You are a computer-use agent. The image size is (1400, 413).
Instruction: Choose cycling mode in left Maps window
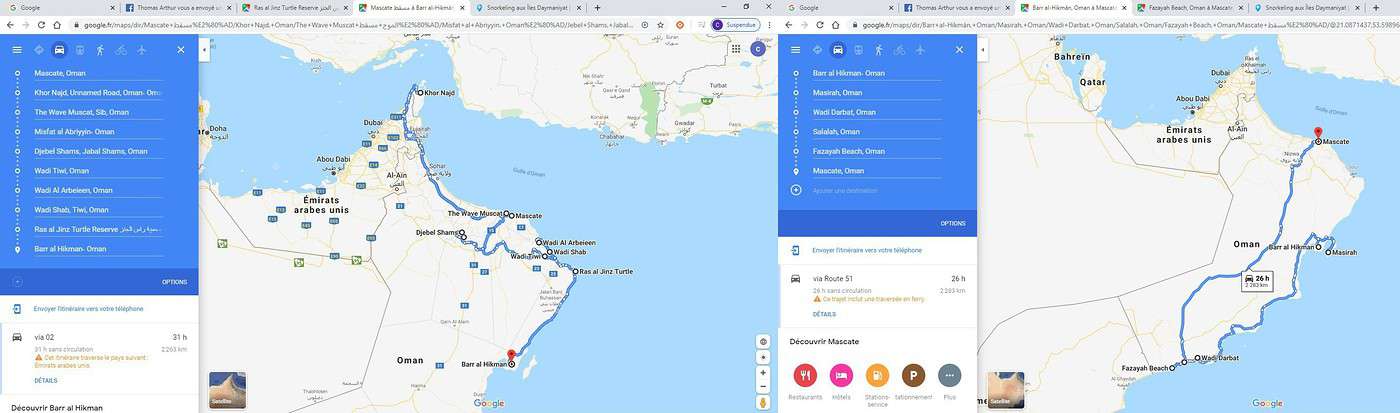pyautogui.click(x=121, y=49)
